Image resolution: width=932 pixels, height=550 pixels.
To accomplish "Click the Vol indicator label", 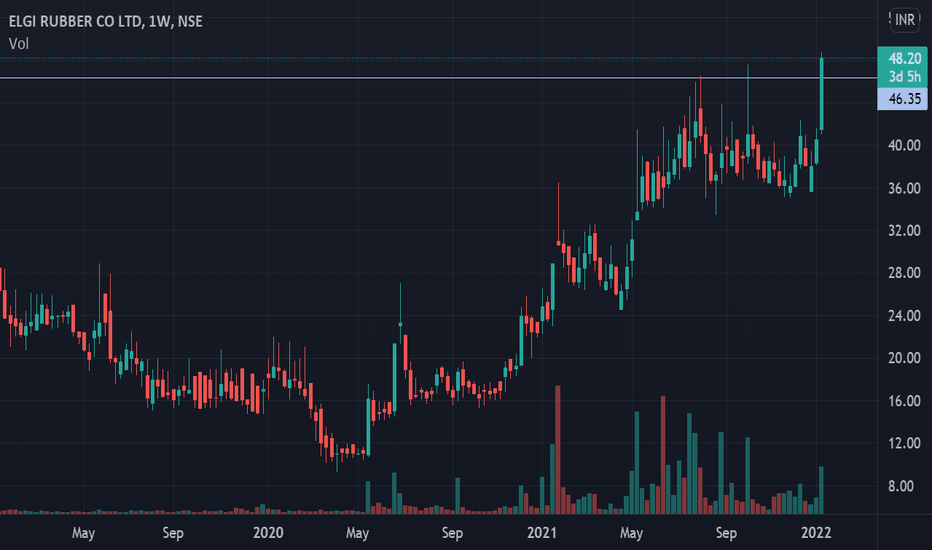I will (x=18, y=43).
